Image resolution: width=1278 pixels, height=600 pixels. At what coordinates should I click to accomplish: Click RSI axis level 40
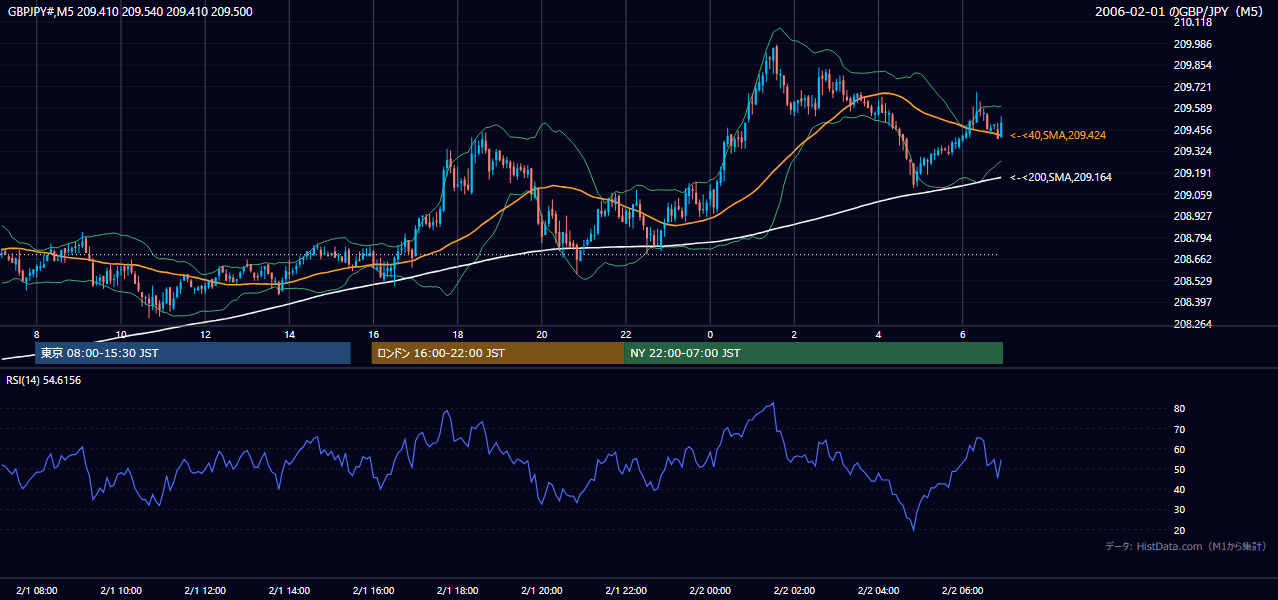click(x=1180, y=490)
